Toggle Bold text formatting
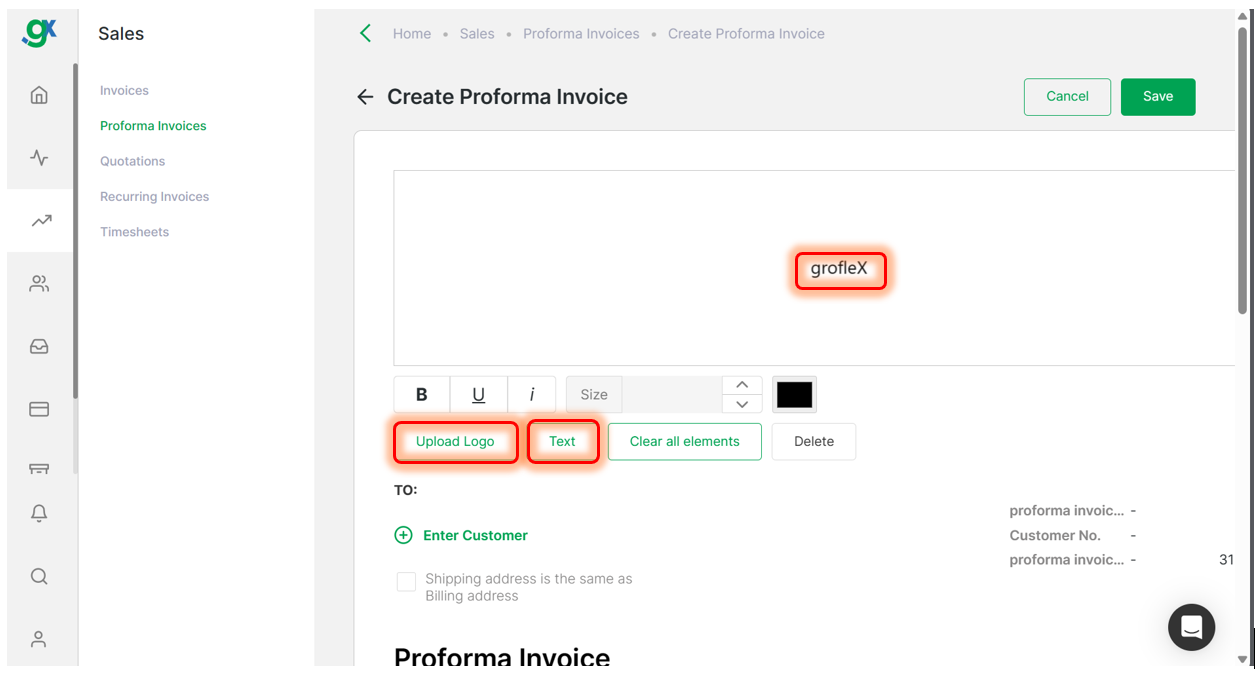 [x=422, y=394]
